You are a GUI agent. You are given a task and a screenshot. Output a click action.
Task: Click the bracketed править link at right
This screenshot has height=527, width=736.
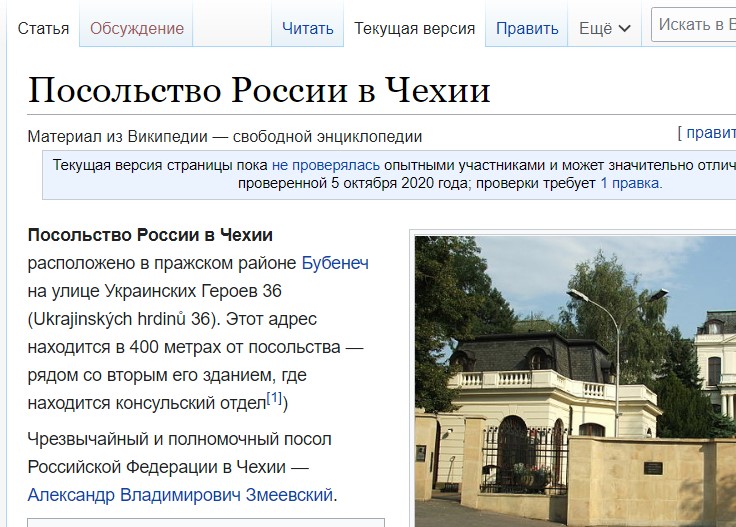(x=710, y=132)
